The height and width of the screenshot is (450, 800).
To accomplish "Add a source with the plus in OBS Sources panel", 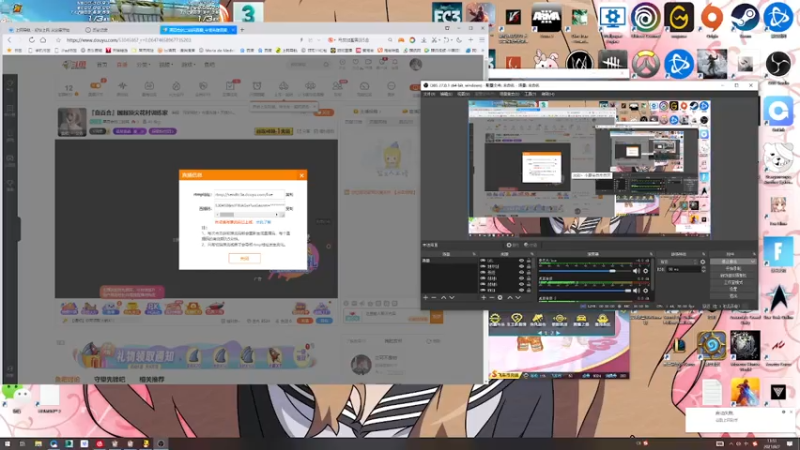I will point(484,297).
